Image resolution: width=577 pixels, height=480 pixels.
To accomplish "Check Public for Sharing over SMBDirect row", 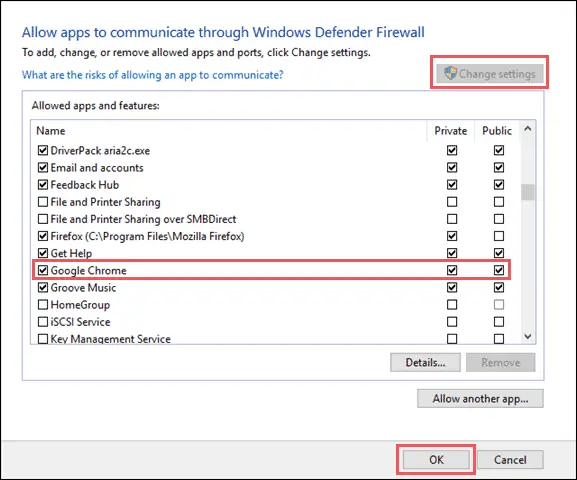I will [x=499, y=219].
